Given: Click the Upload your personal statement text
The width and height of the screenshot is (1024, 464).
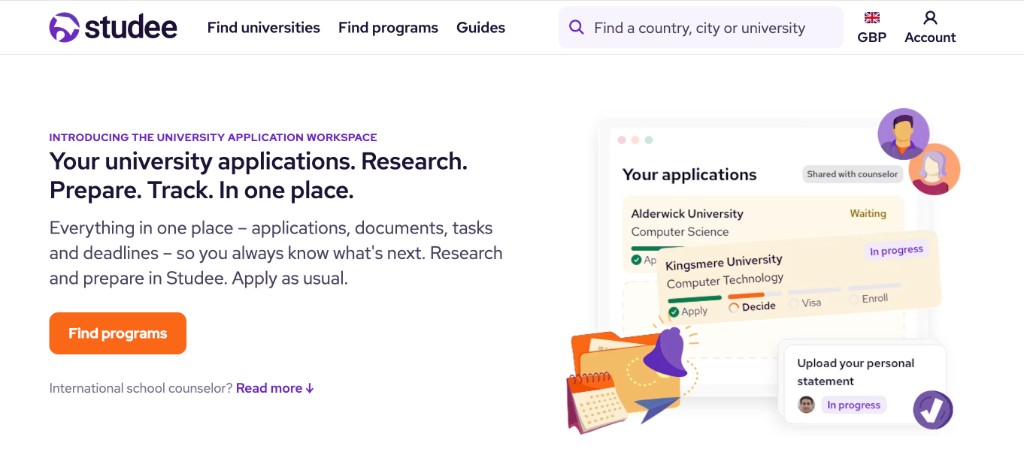Looking at the screenshot, I should (856, 372).
